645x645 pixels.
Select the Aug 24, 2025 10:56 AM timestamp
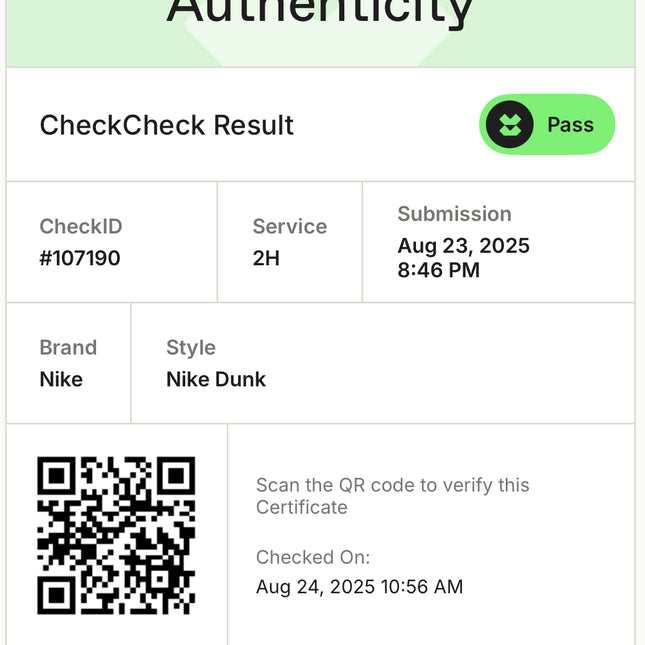359,587
